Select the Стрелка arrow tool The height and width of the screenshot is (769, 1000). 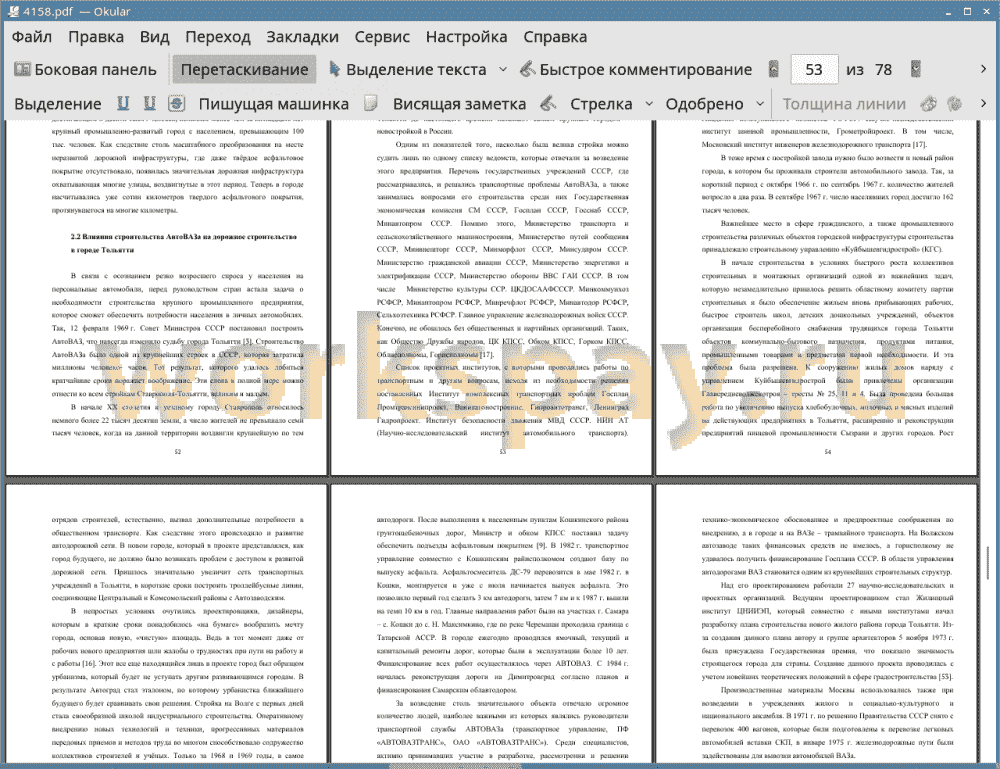[x=601, y=104]
